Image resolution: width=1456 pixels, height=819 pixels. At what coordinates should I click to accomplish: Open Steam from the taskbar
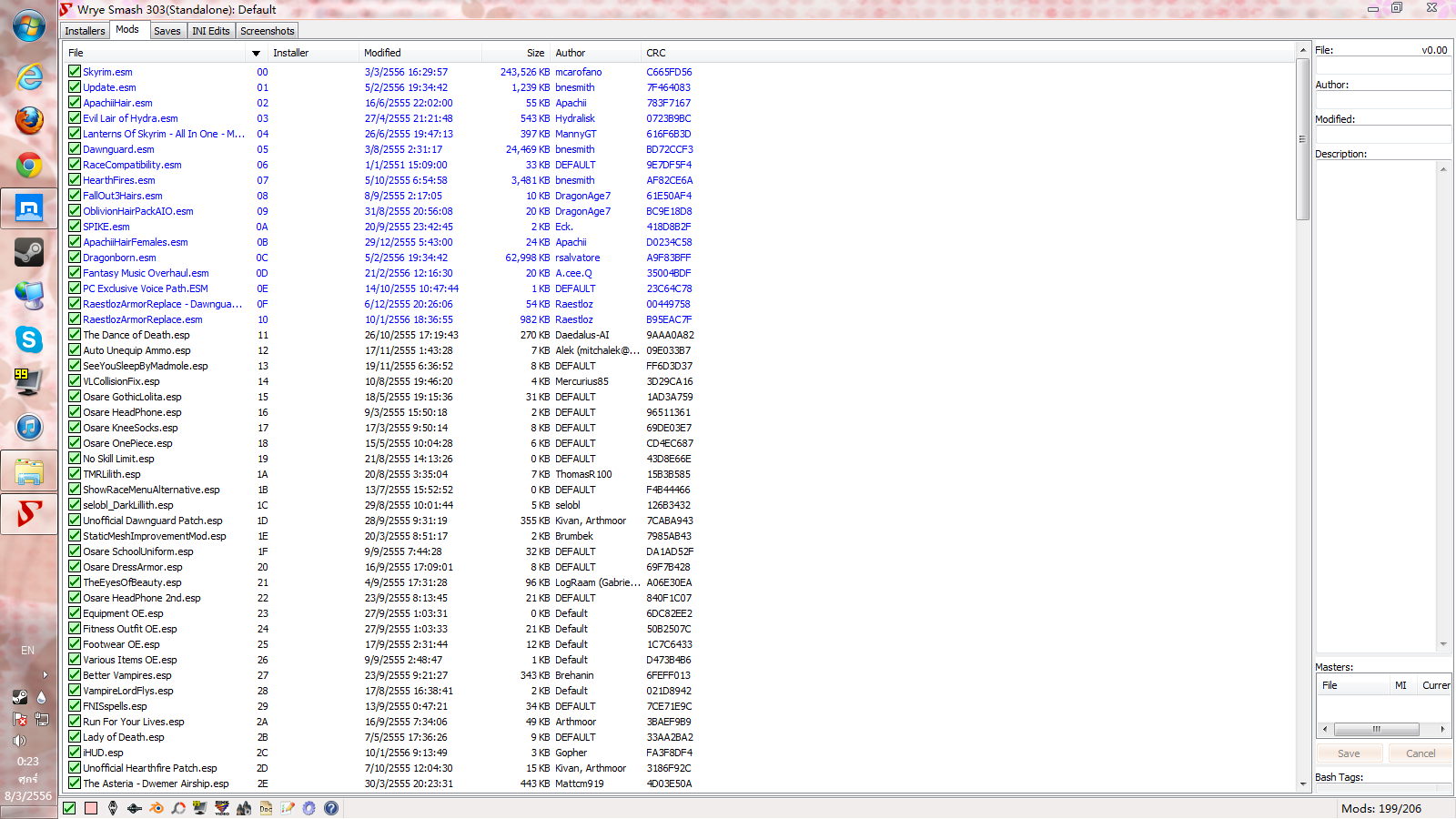29,251
